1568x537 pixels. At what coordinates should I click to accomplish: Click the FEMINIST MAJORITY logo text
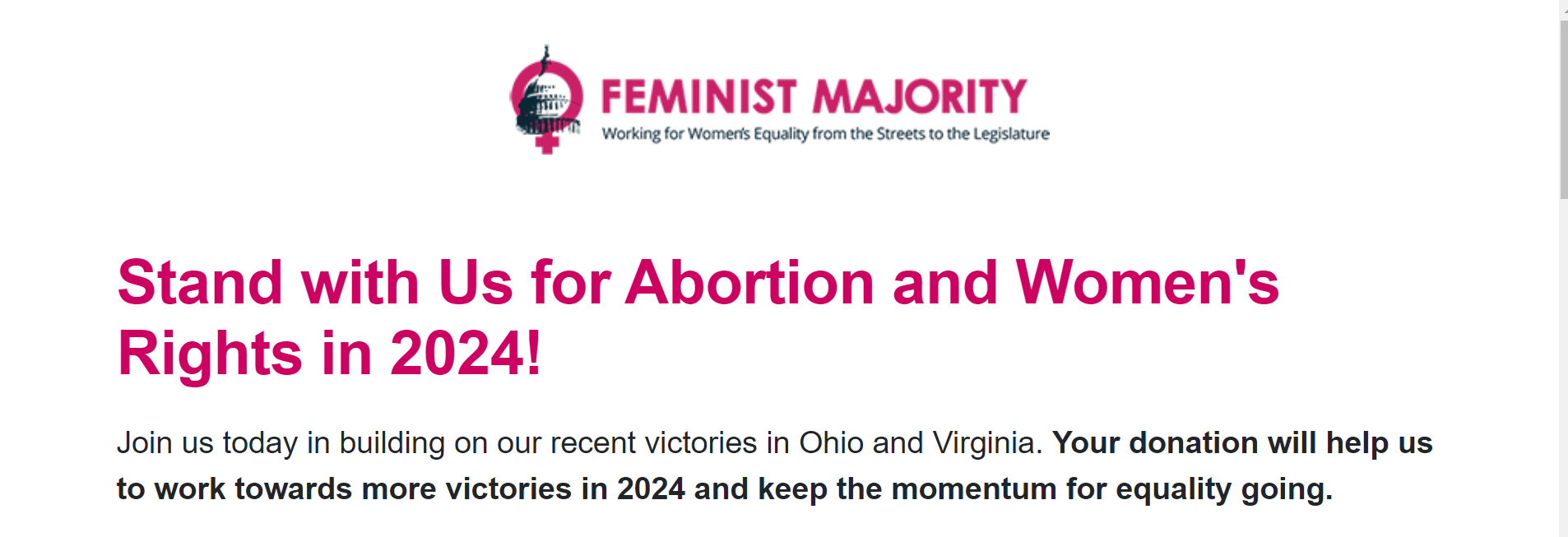click(x=813, y=97)
